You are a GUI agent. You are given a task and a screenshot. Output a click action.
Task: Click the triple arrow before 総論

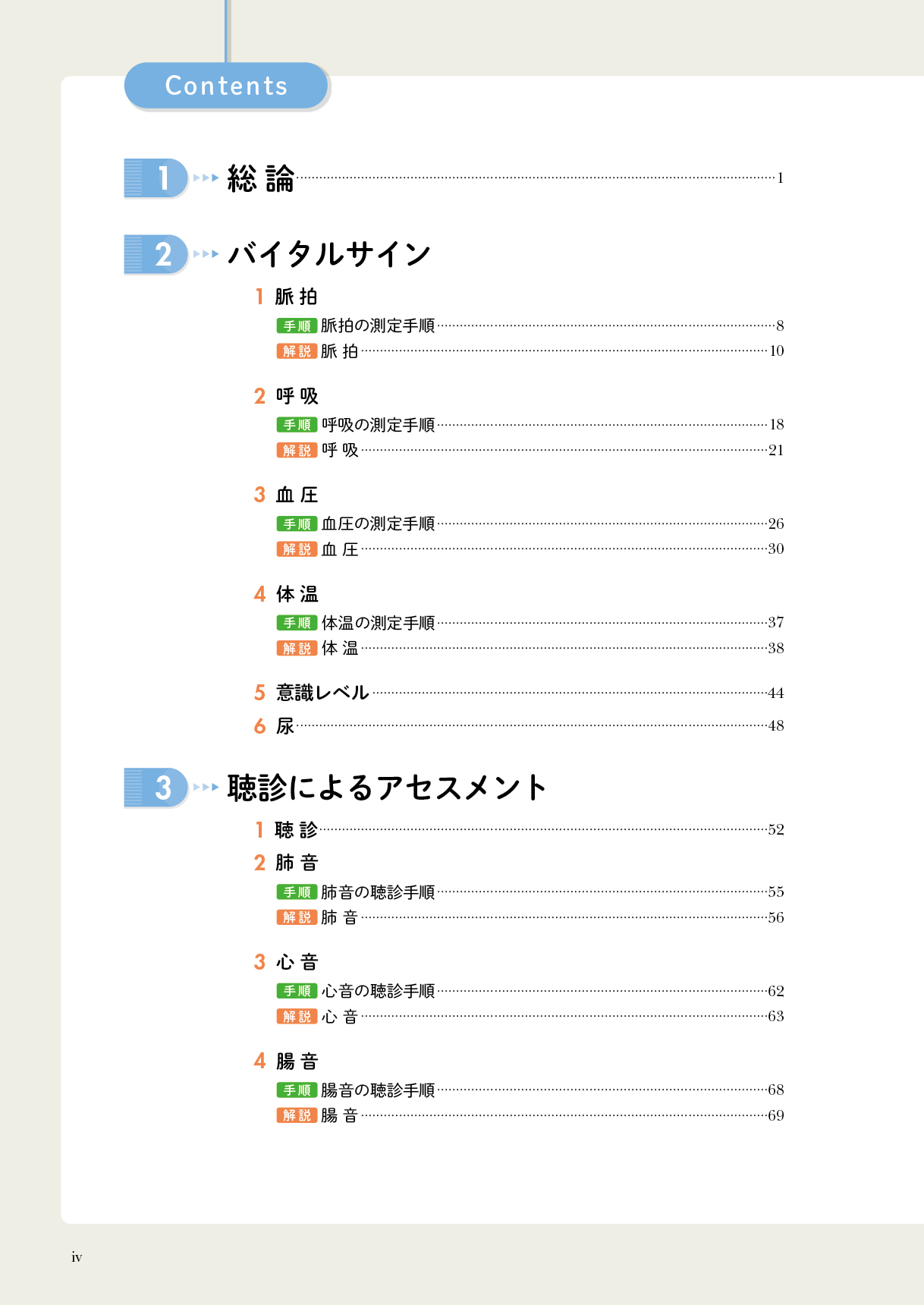206,178
